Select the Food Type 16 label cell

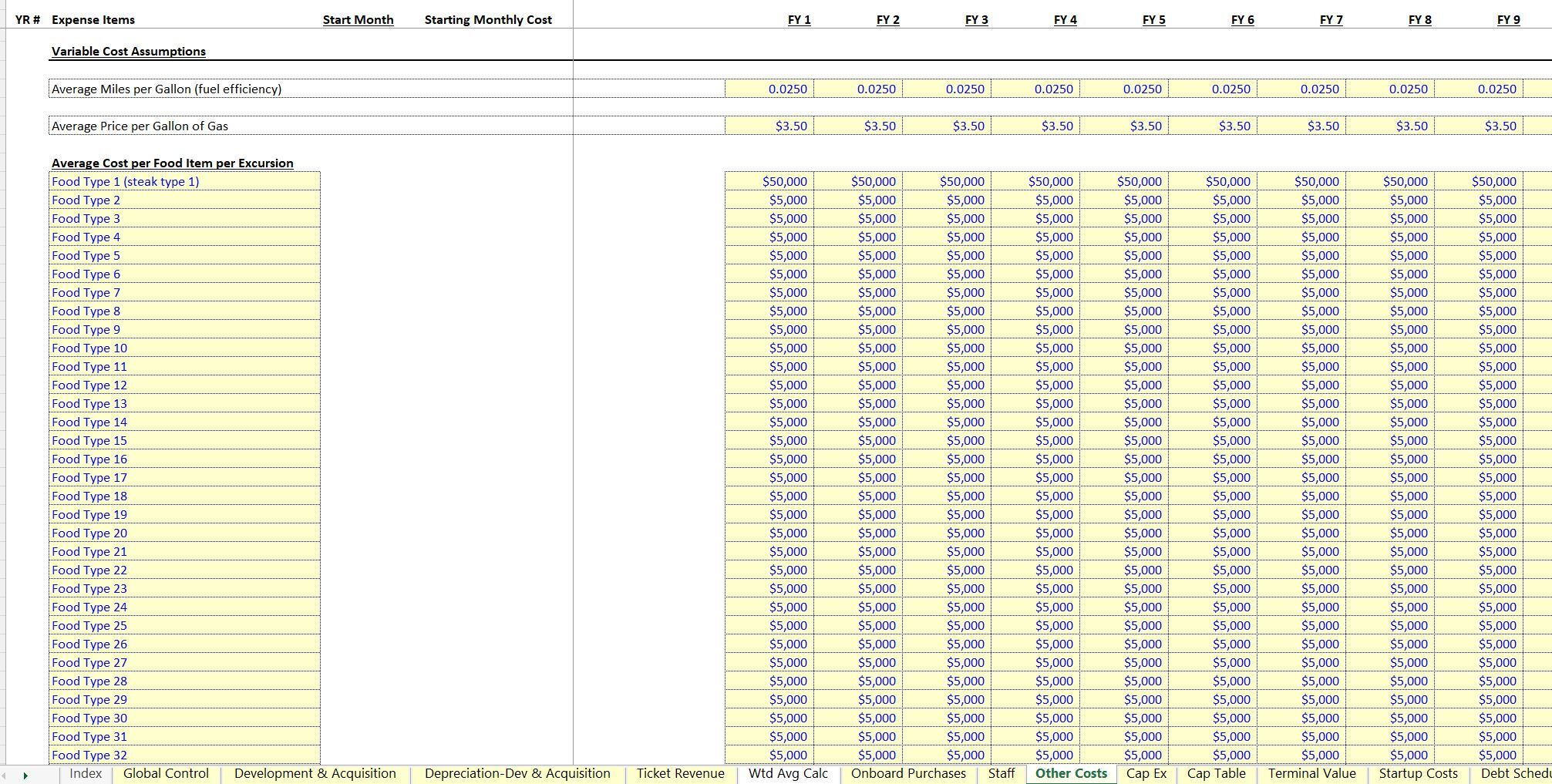pyautogui.click(x=185, y=459)
